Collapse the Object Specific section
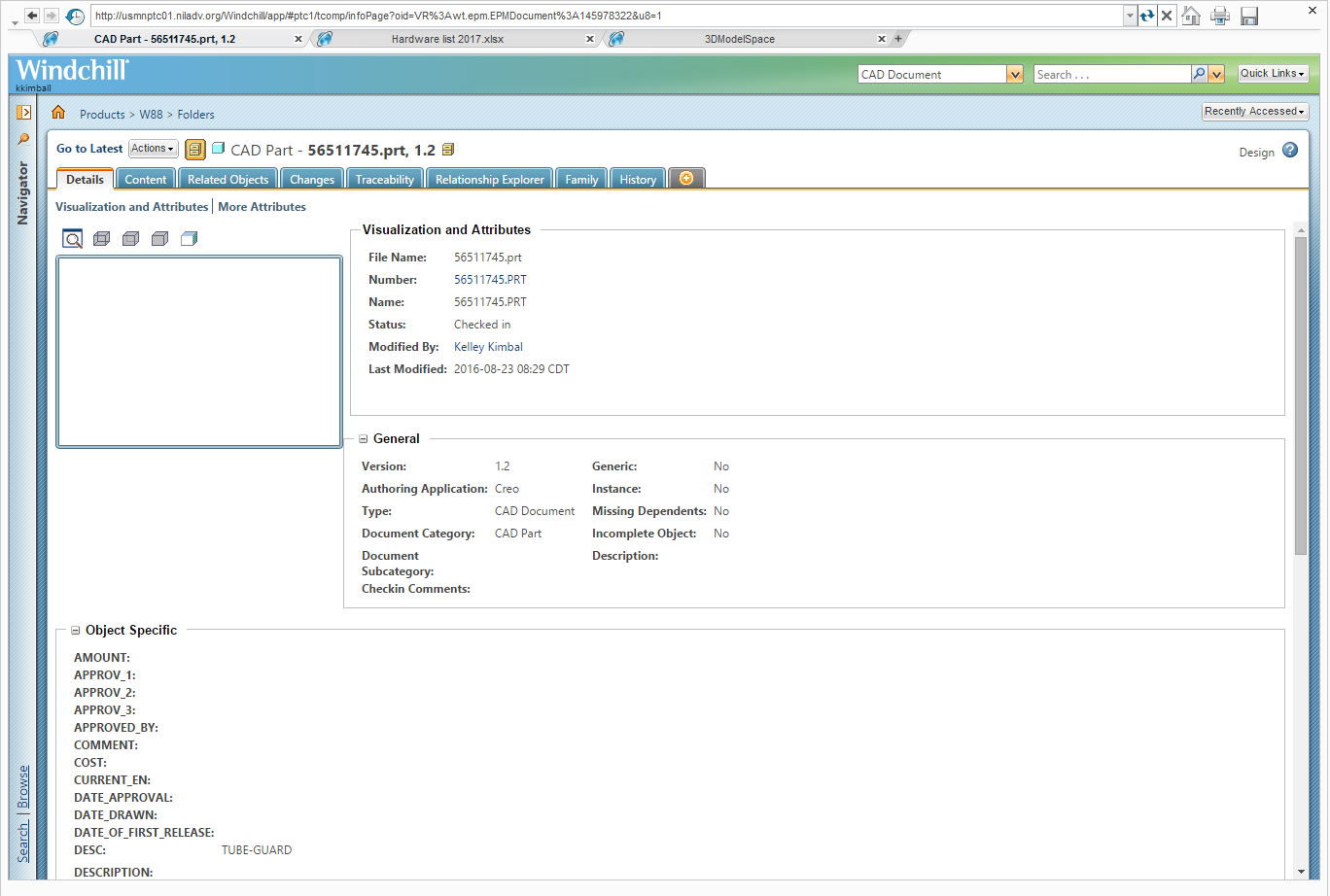Screen dimensions: 1330x896 76,631
